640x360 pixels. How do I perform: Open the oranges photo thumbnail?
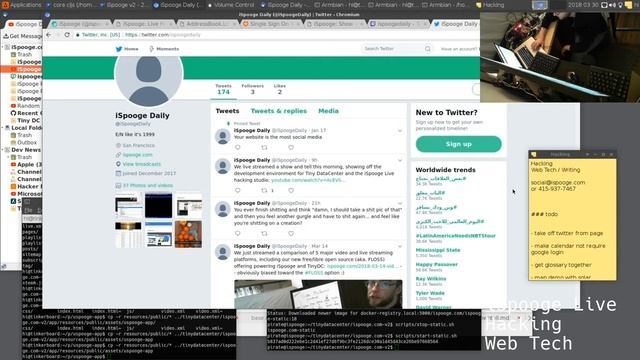click(x=188, y=234)
